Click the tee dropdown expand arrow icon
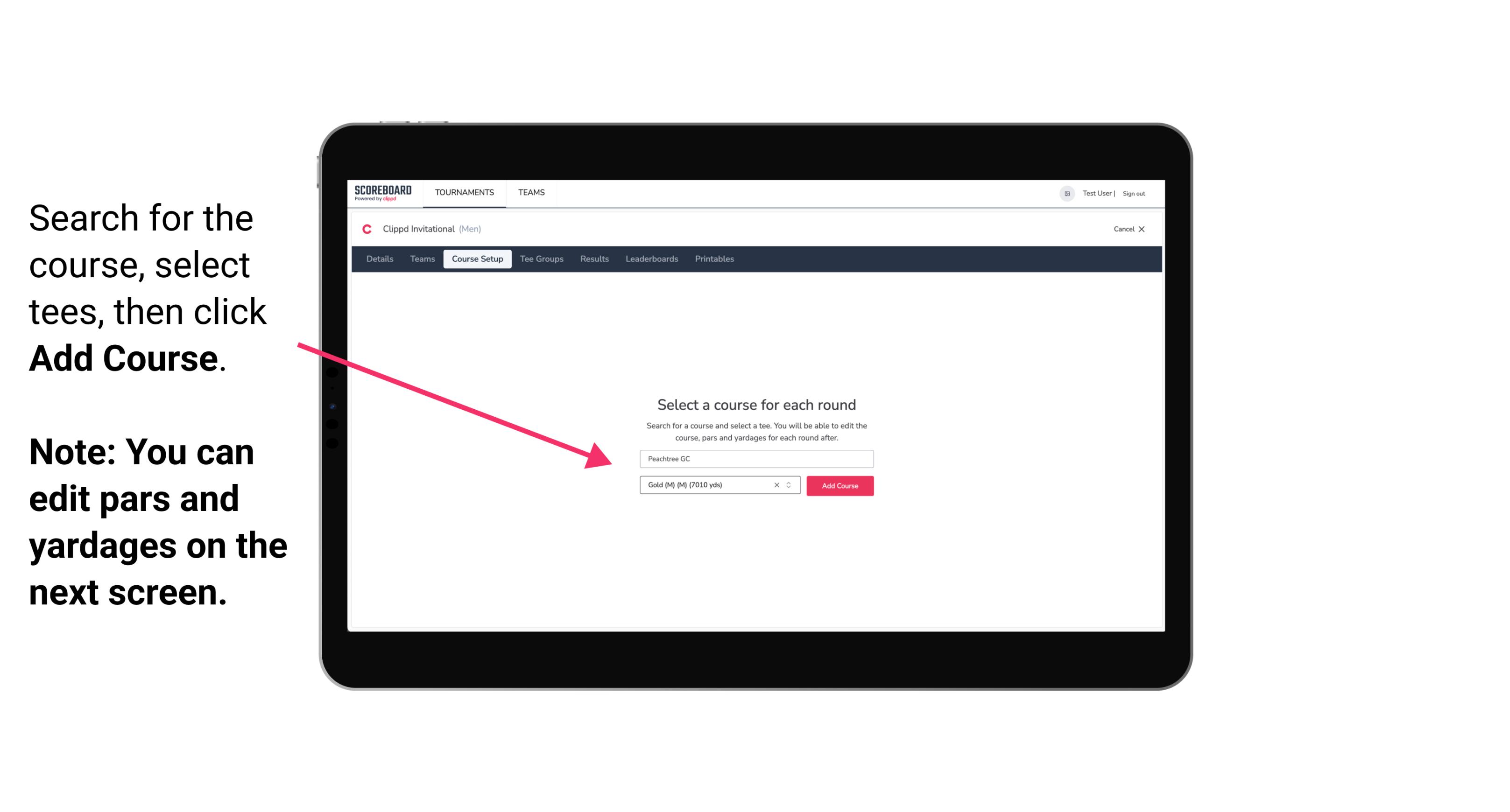 pyautogui.click(x=790, y=486)
